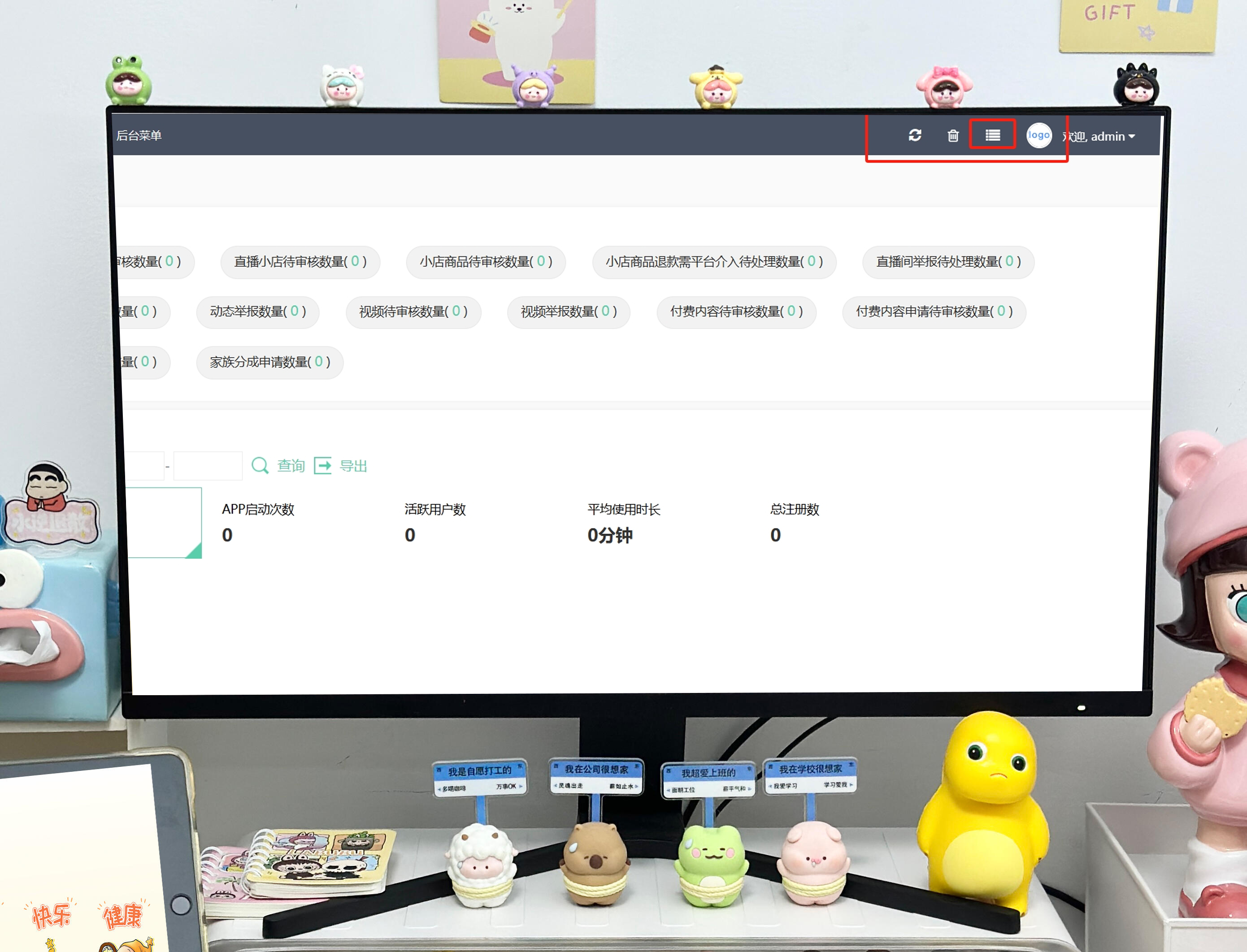This screenshot has height=952, width=1247.
Task: Click the refresh icon in top bar
Action: pyautogui.click(x=914, y=135)
